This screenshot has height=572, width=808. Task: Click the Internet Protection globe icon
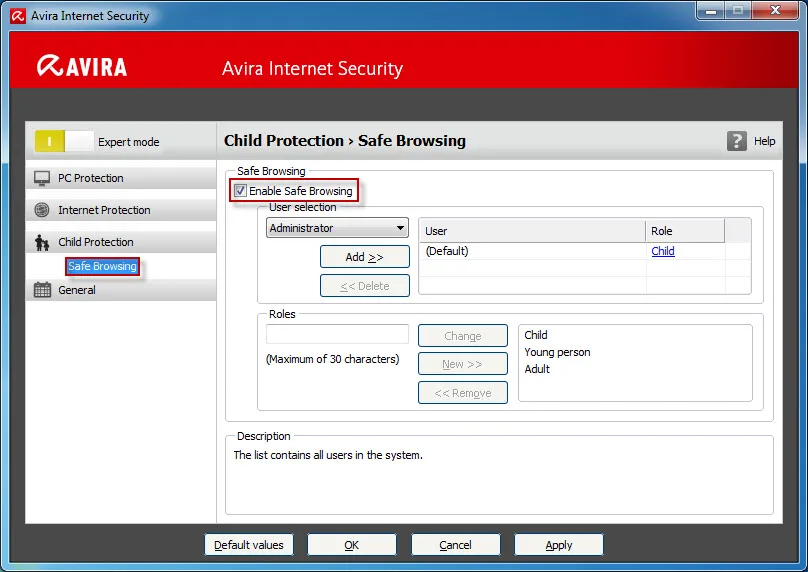tap(42, 210)
